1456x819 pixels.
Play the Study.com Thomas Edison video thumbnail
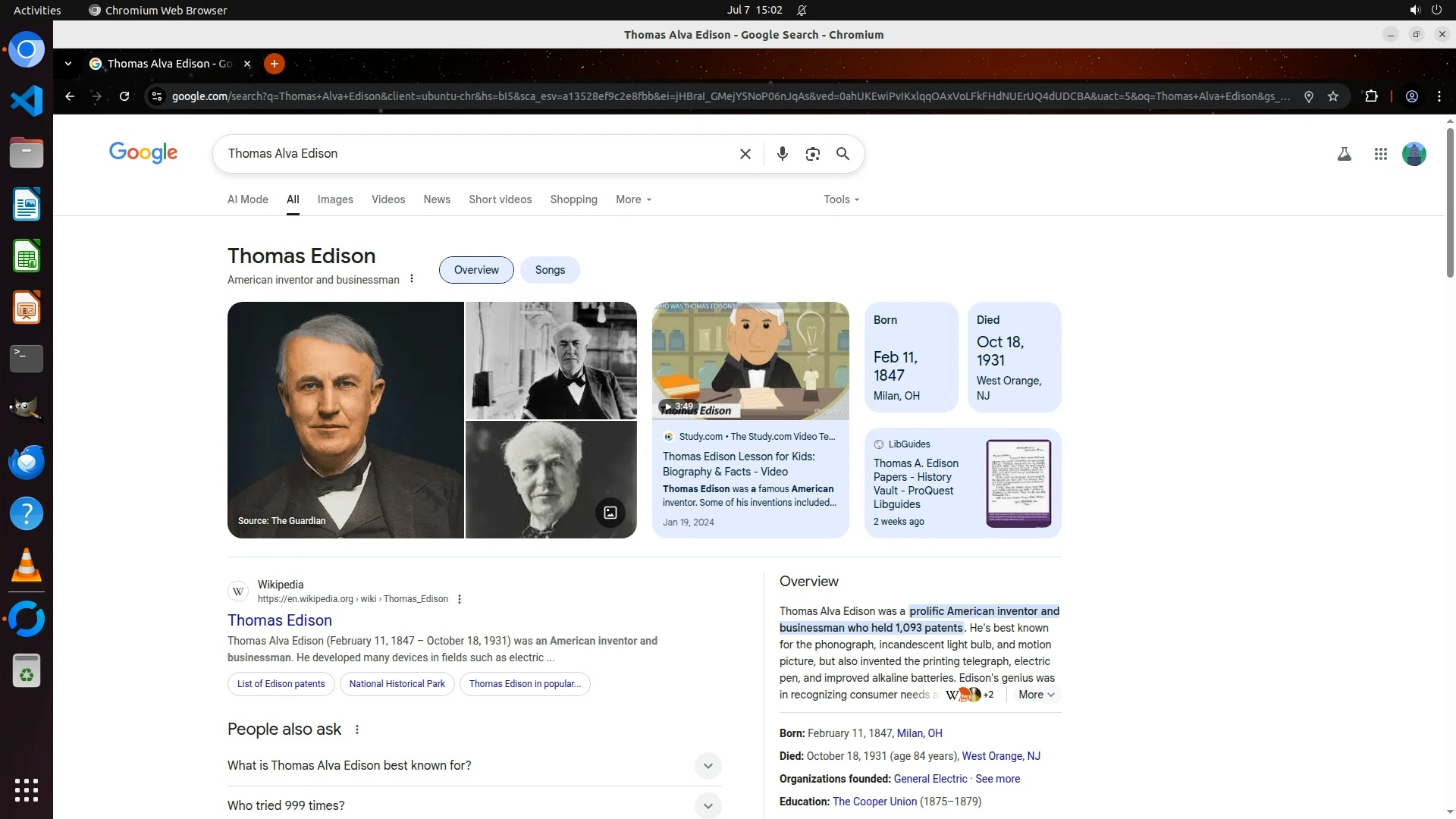click(x=750, y=361)
